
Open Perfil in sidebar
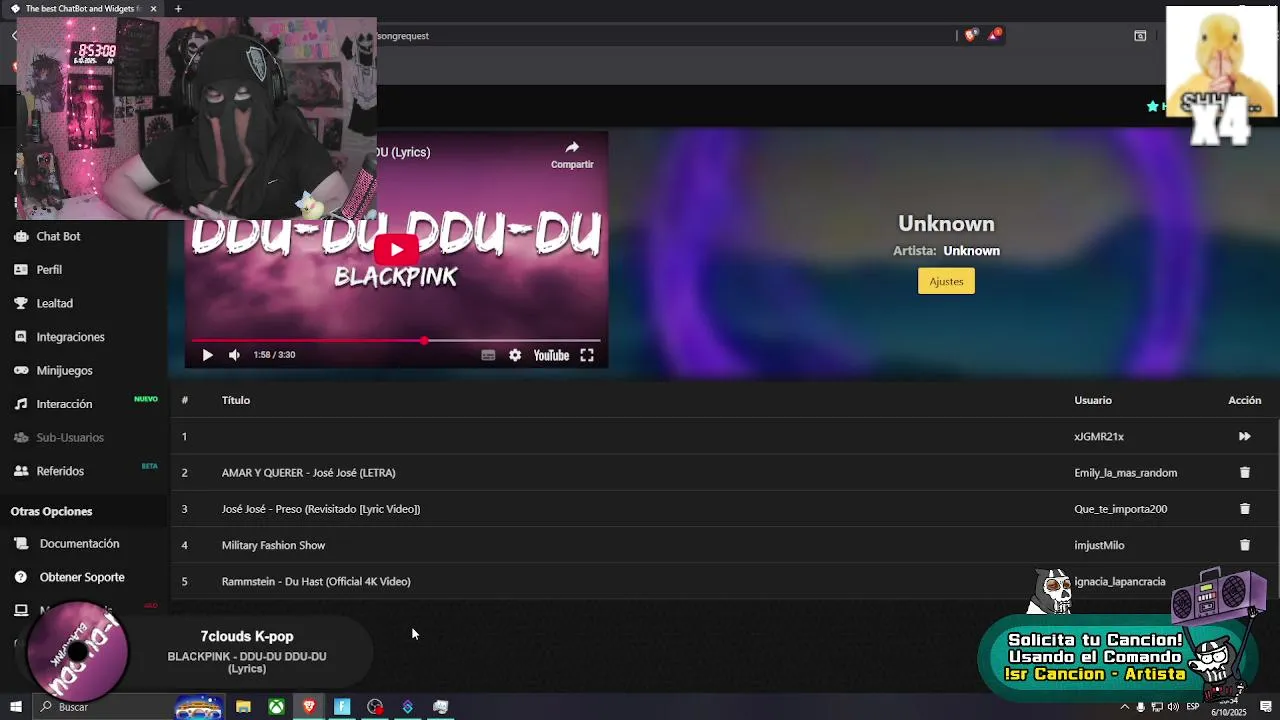49,270
